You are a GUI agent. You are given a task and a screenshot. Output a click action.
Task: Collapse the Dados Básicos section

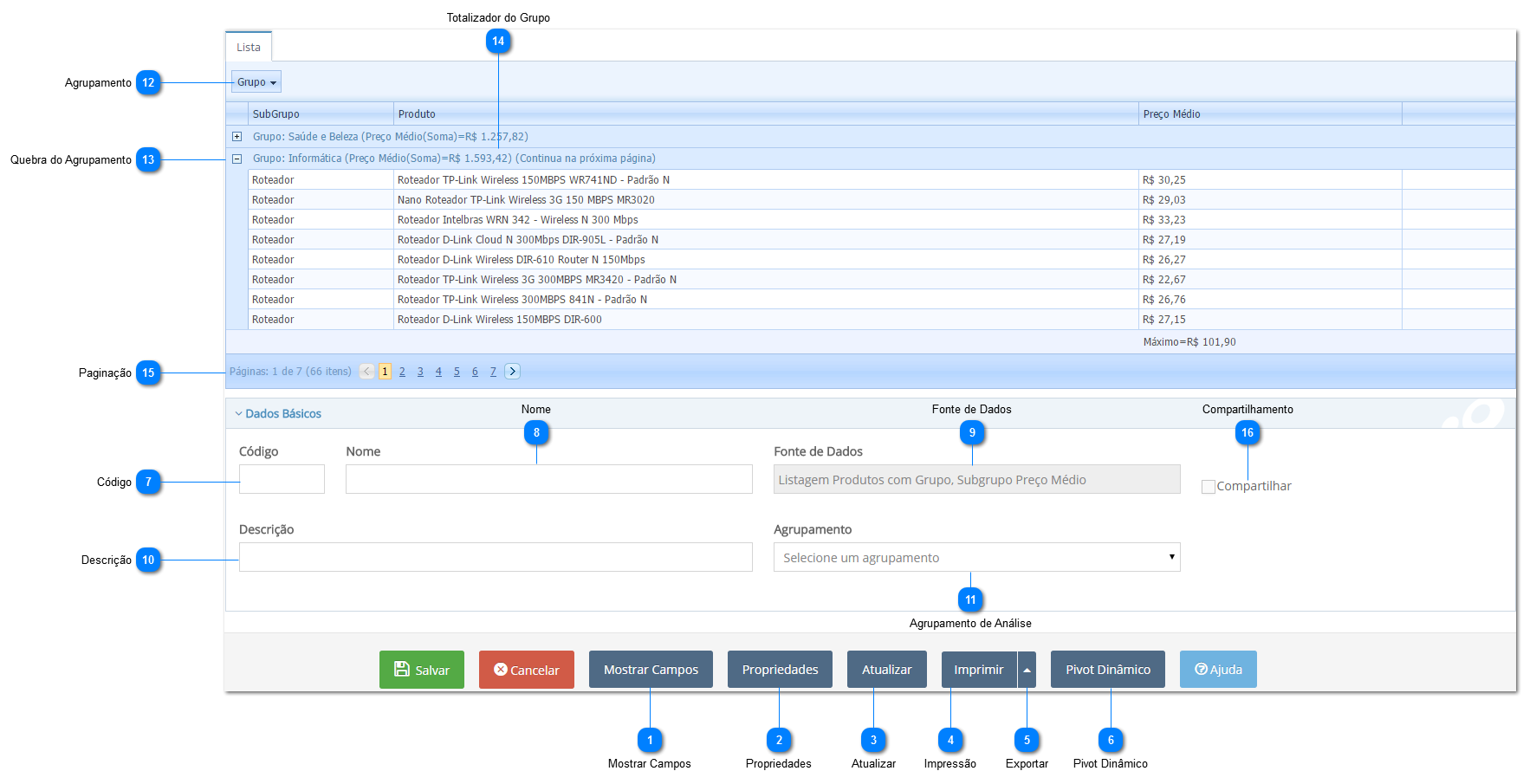click(x=278, y=414)
